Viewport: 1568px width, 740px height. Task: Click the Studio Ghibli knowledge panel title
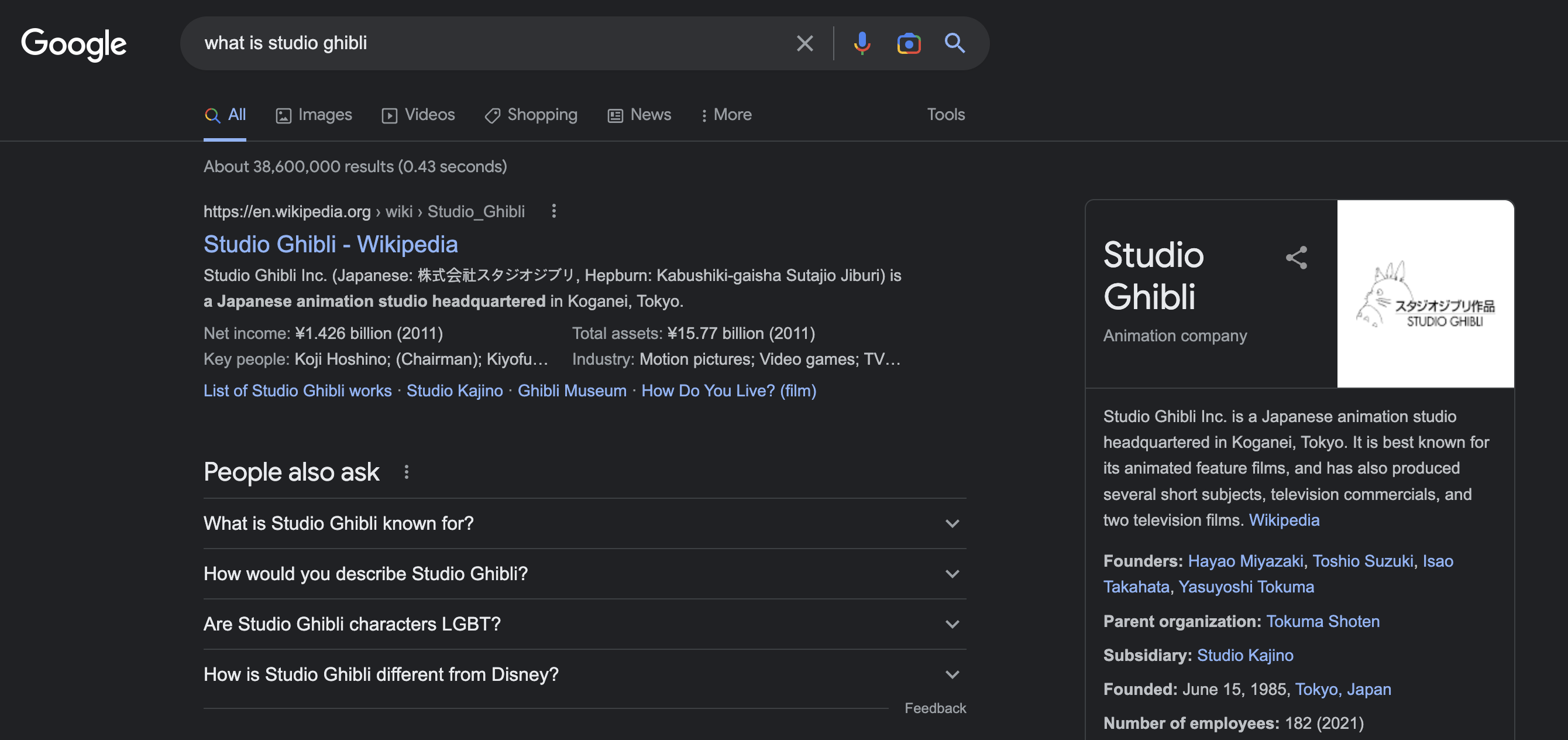click(1153, 275)
